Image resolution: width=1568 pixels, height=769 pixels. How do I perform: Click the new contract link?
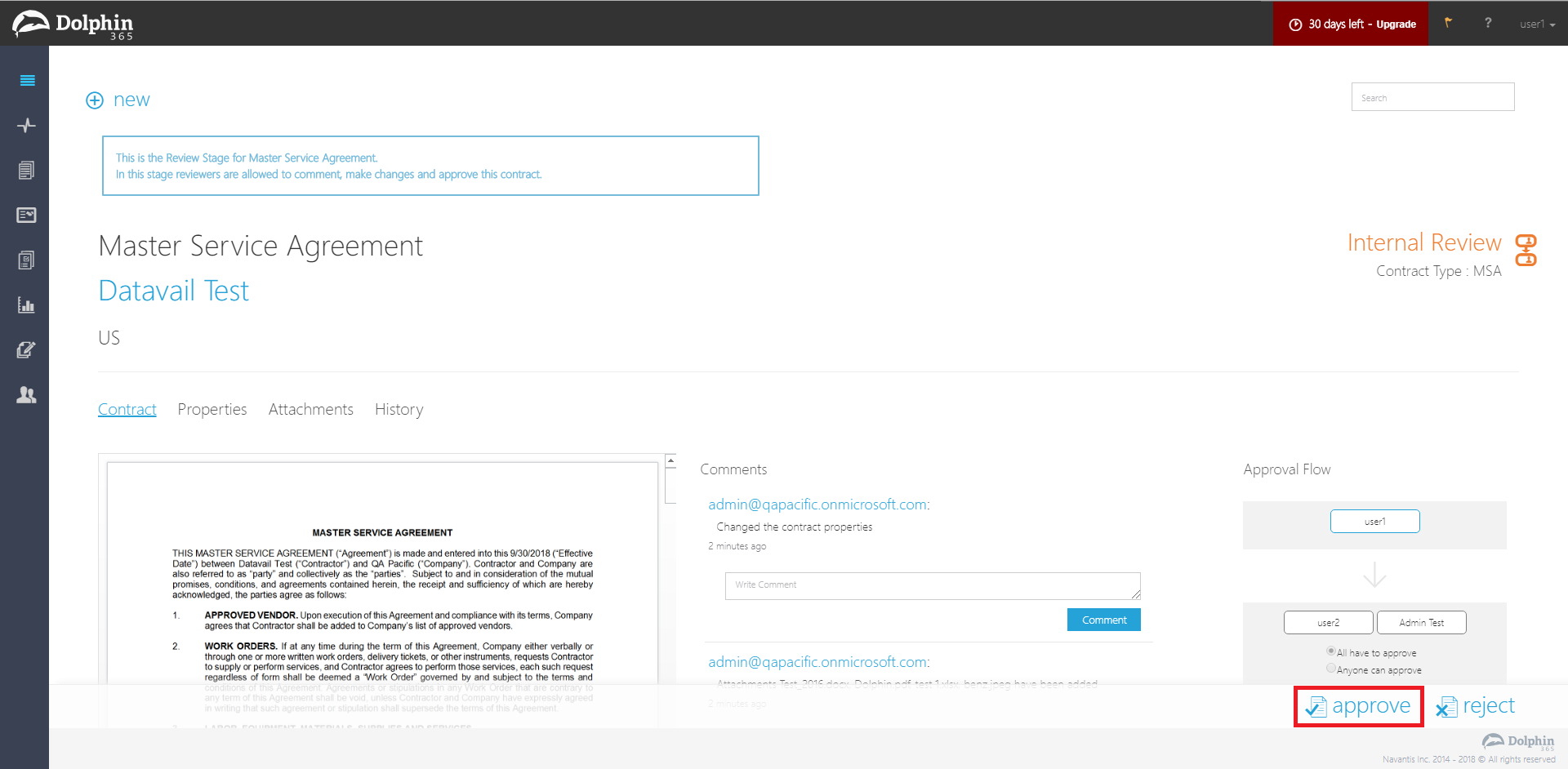tap(131, 100)
